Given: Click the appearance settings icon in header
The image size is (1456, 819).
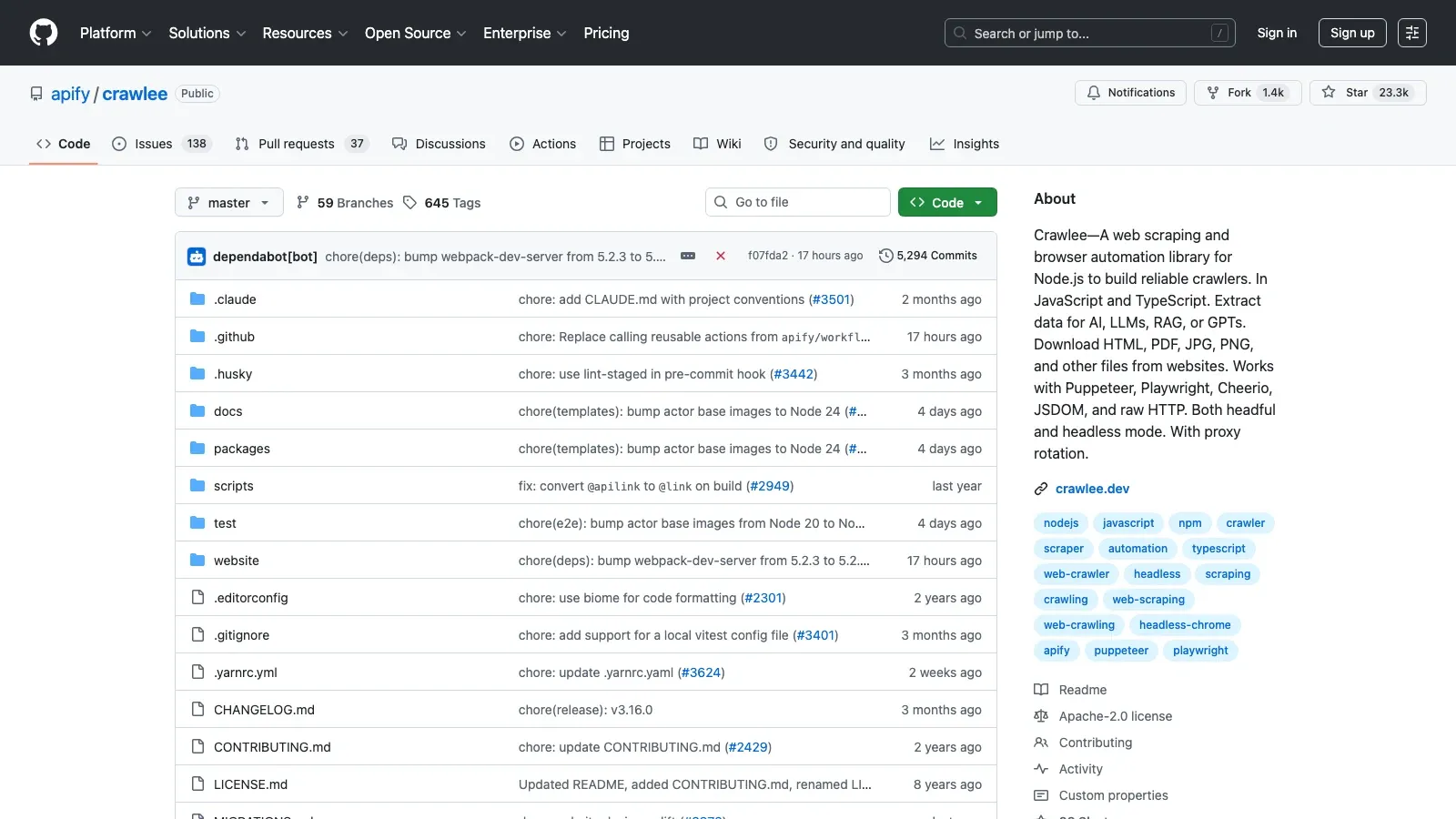Looking at the screenshot, I should pos(1412,33).
